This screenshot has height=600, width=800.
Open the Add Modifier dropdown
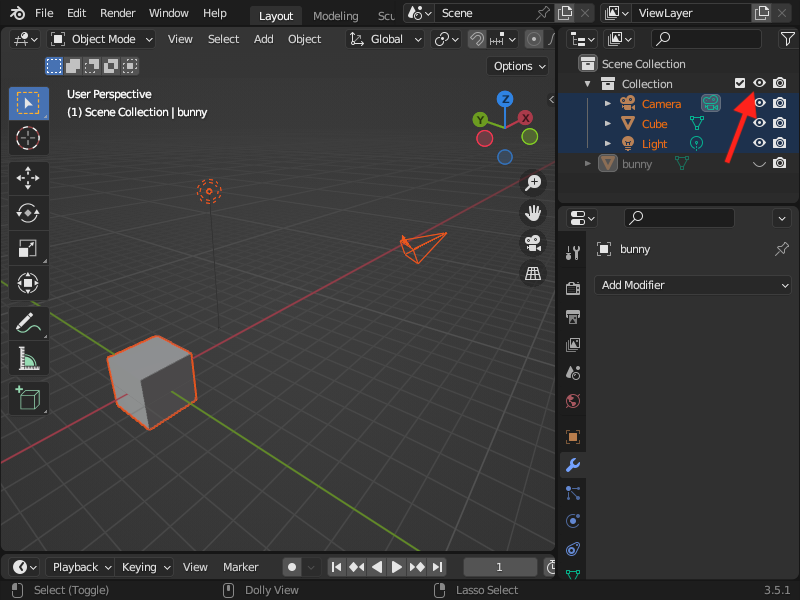692,285
